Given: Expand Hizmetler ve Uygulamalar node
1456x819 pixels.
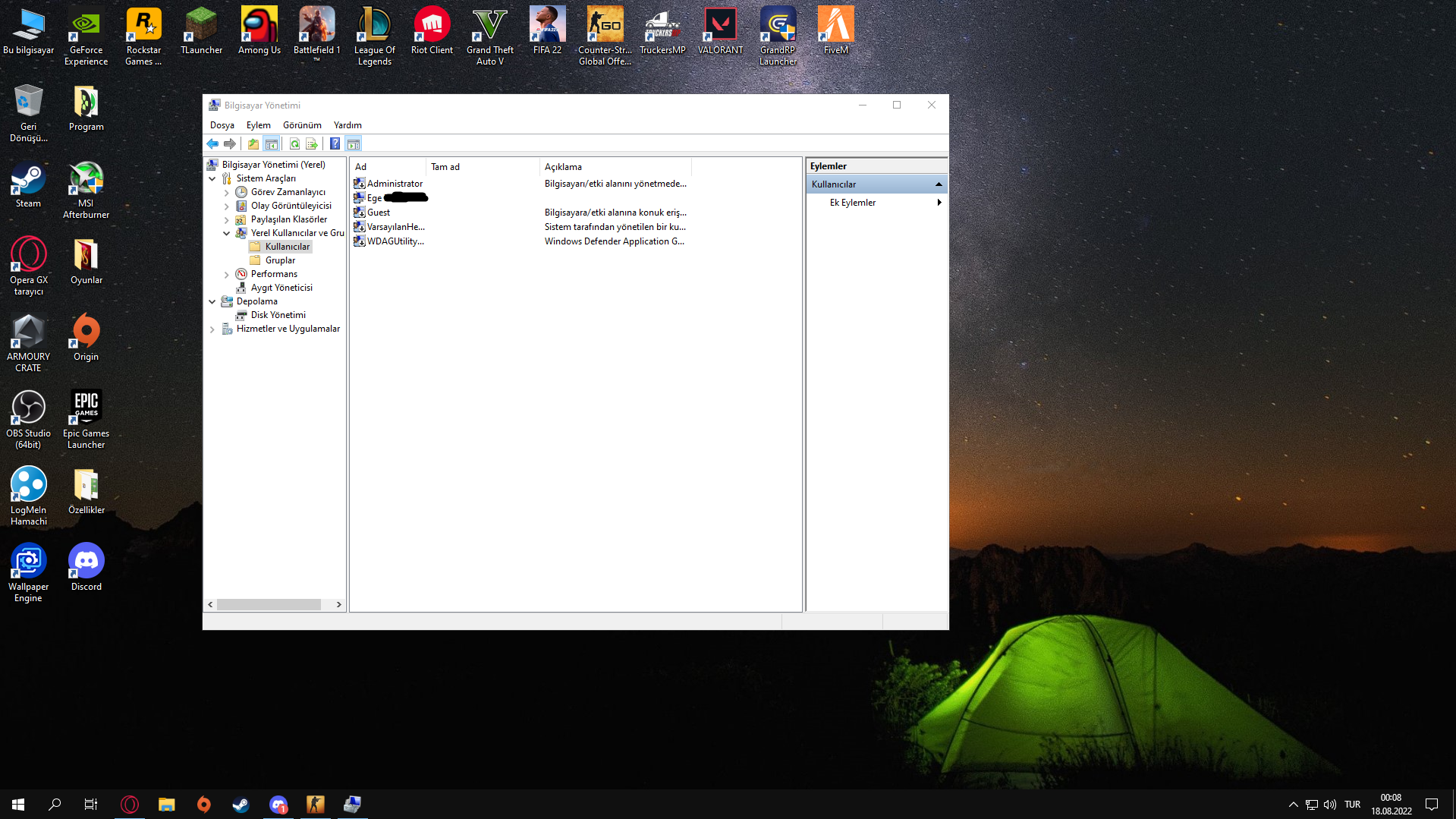Looking at the screenshot, I should pos(212,329).
